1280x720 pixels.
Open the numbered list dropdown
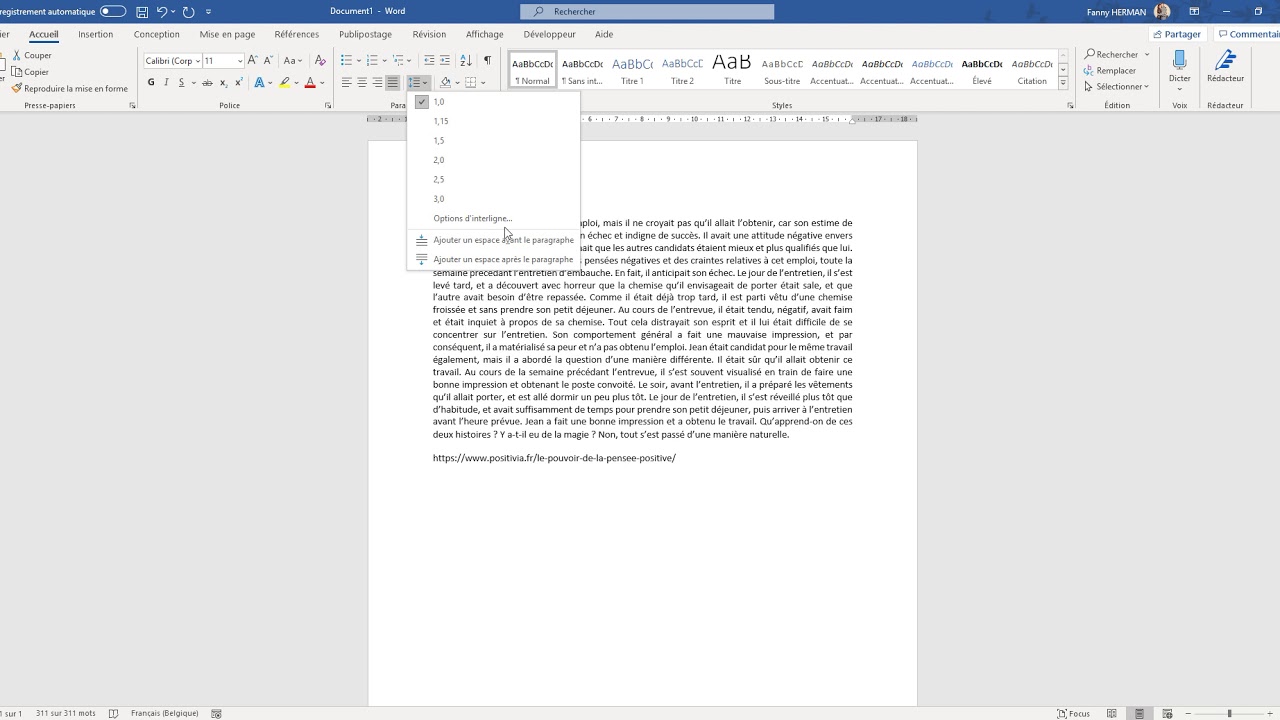[x=384, y=61]
